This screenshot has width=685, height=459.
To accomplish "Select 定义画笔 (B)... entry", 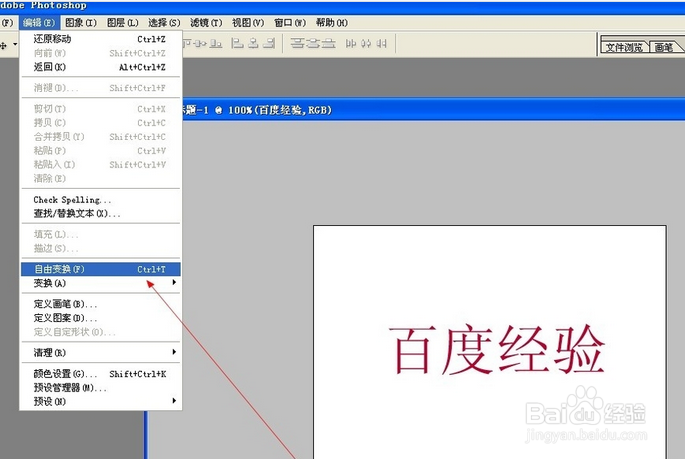I will pos(100,304).
